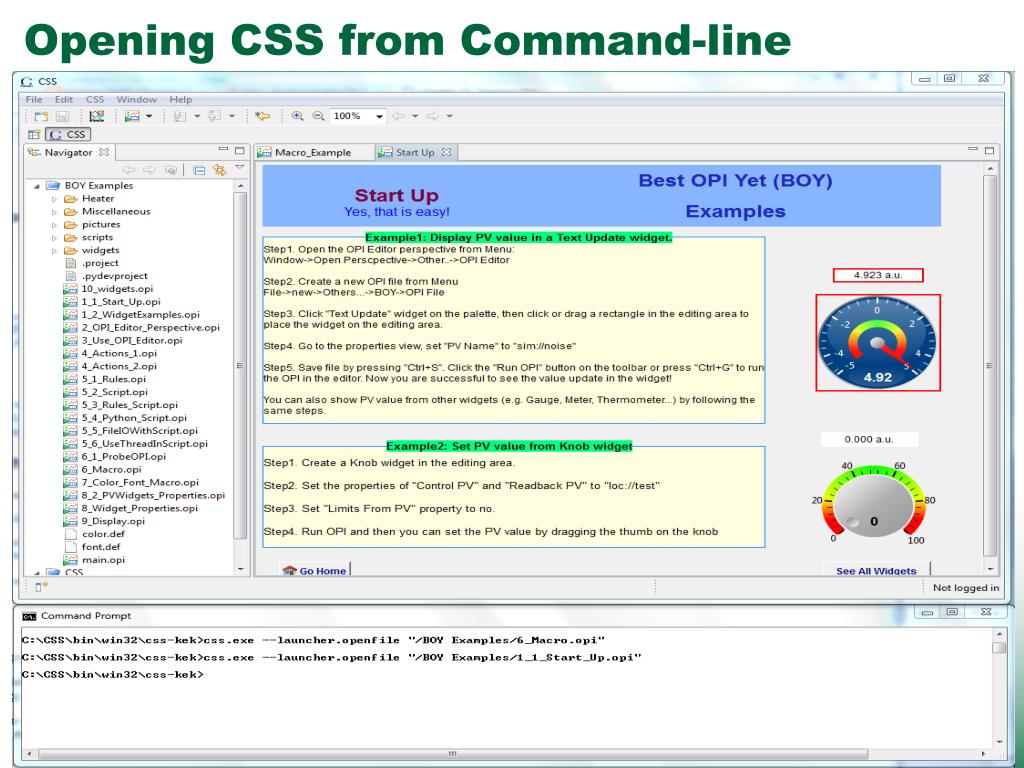Close the Navigator view tab
Image resolution: width=1024 pixels, height=768 pixels.
[x=104, y=152]
